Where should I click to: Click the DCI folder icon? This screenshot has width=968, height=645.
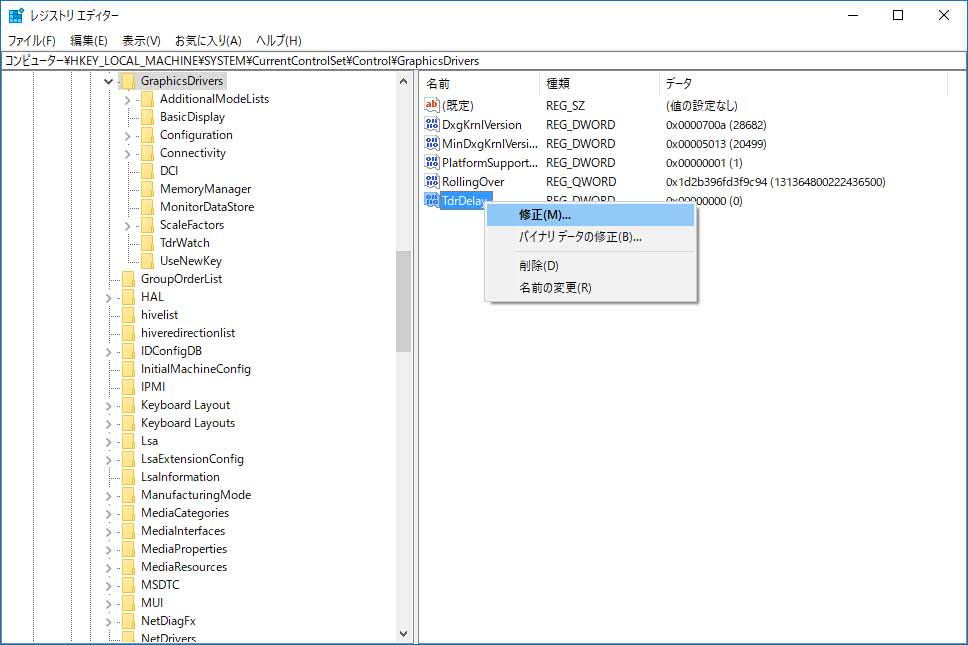(147, 170)
